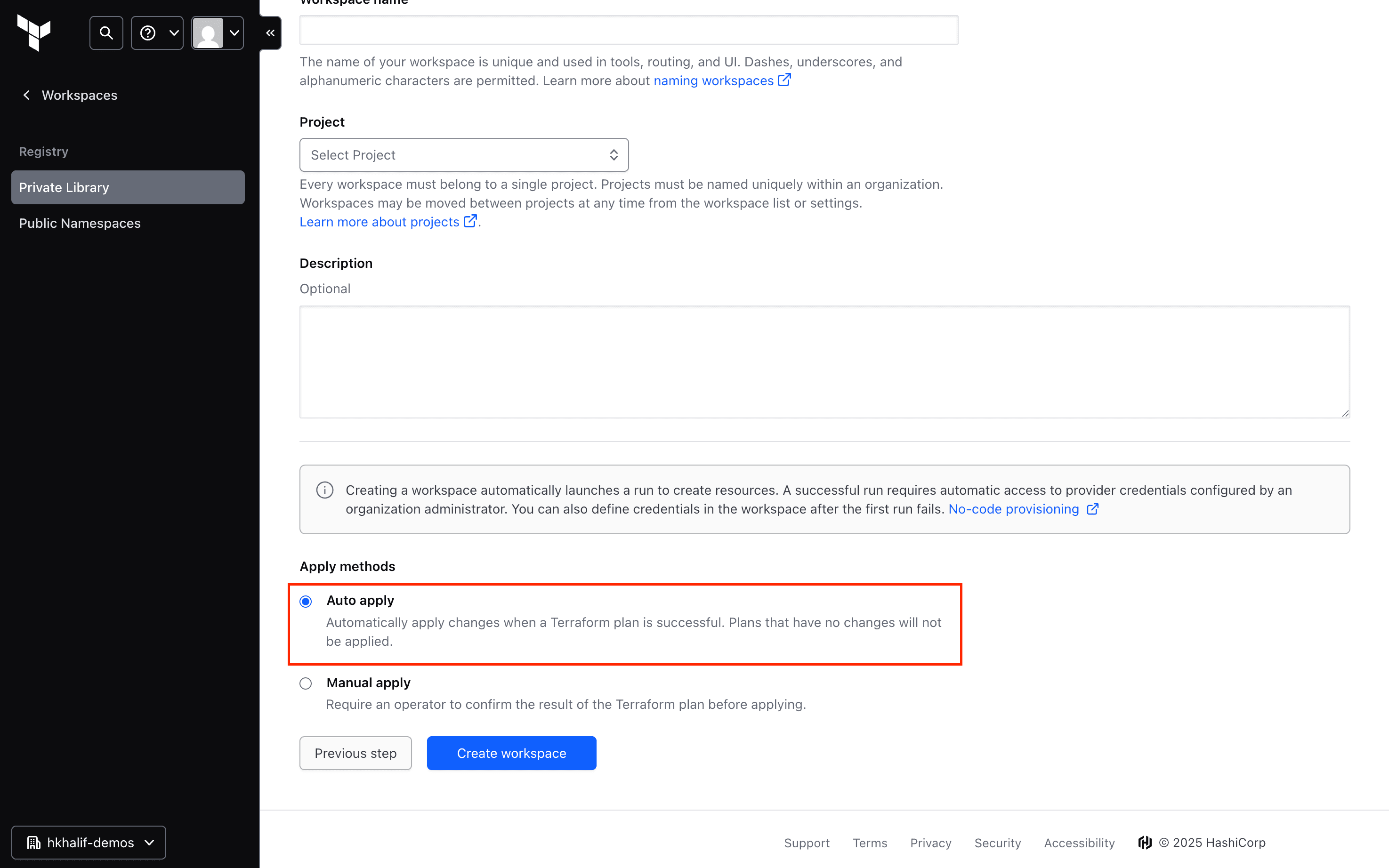Viewport: 1389px width, 868px height.
Task: Click the Create workspace button
Action: [511, 753]
